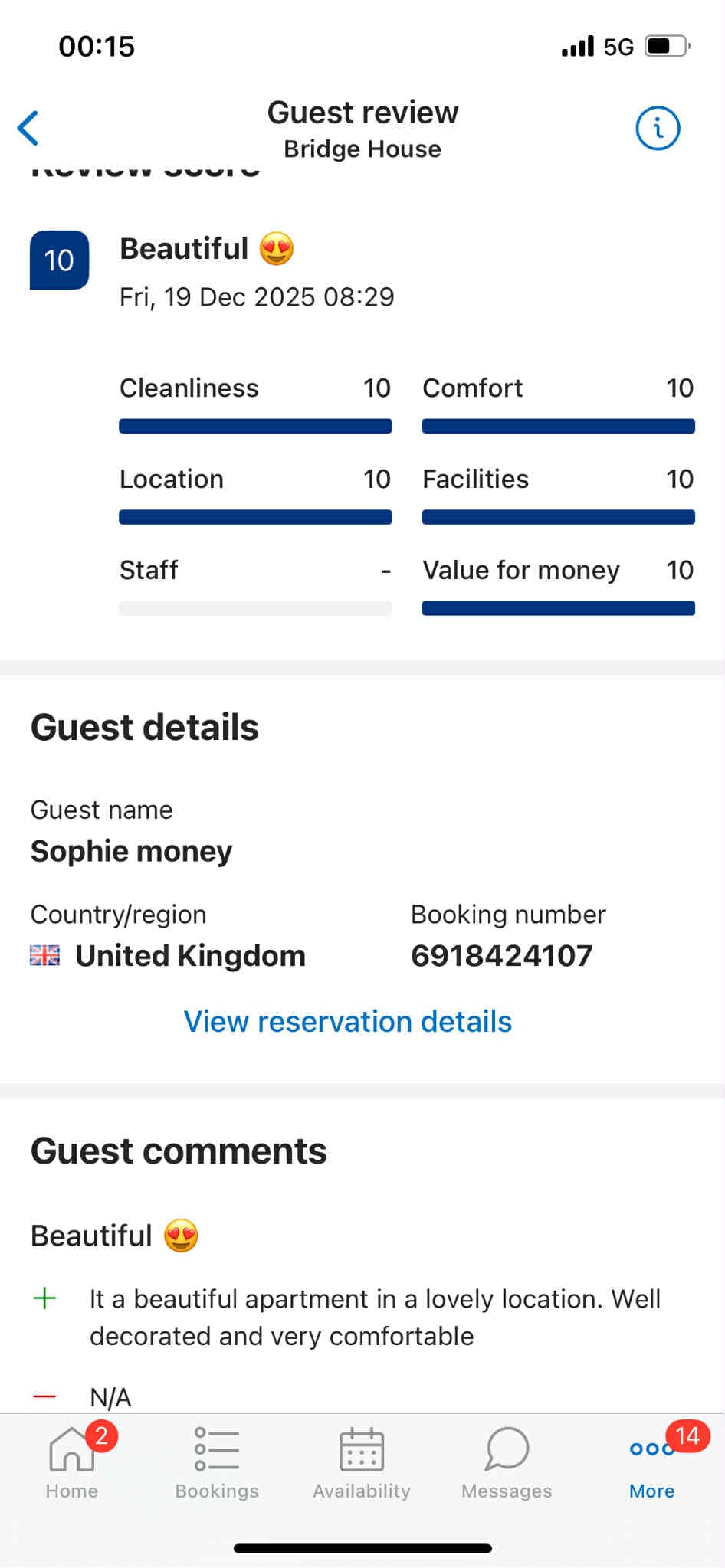Tap the Cleanliness score bar
Screen dimensions: 725x1568
coord(255,427)
